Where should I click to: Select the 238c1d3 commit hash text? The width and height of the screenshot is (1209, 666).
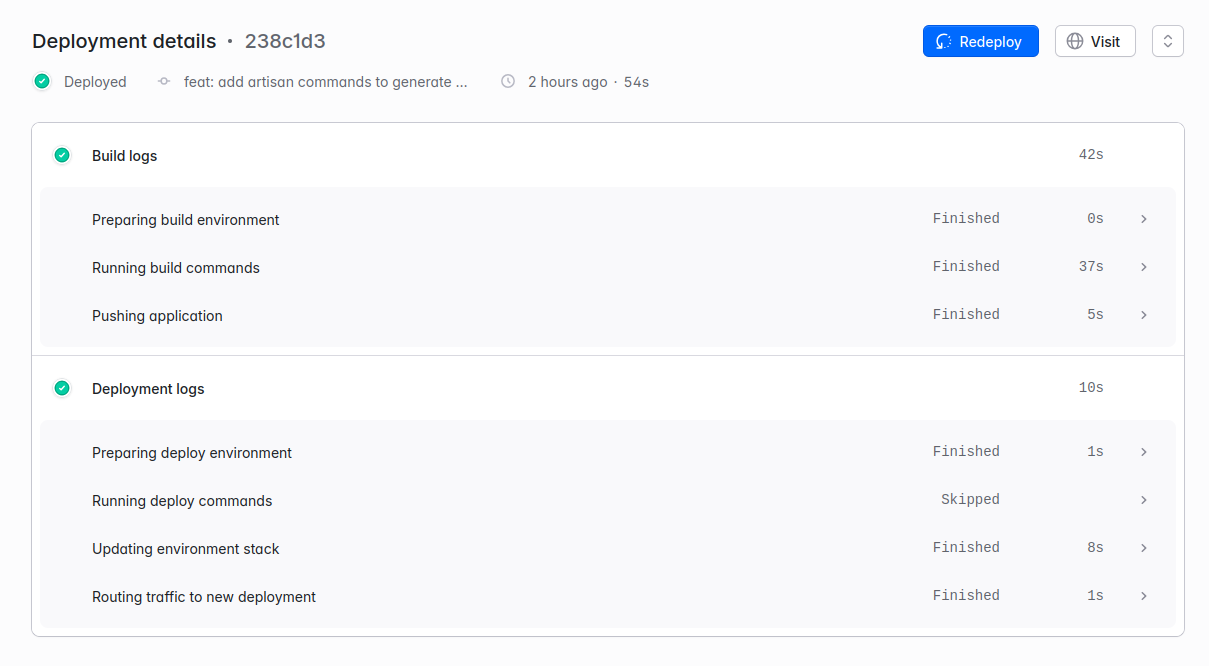285,42
